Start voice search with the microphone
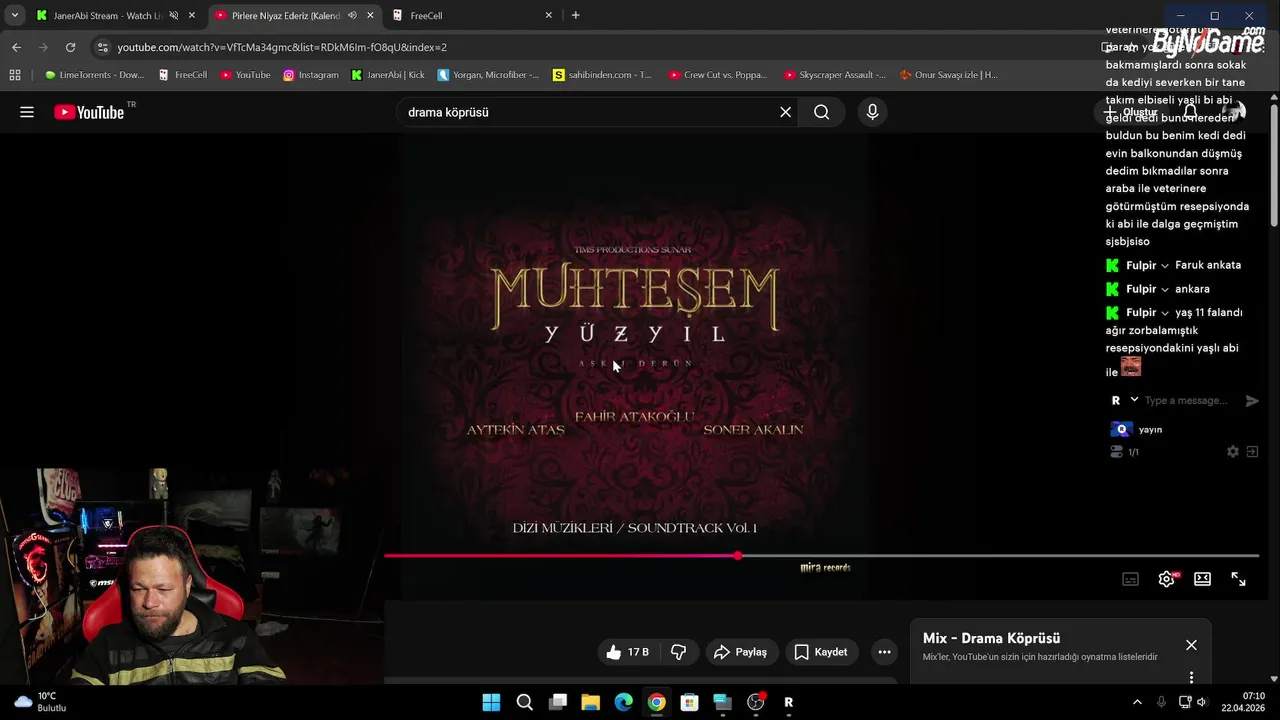The image size is (1280, 720). coord(872,112)
